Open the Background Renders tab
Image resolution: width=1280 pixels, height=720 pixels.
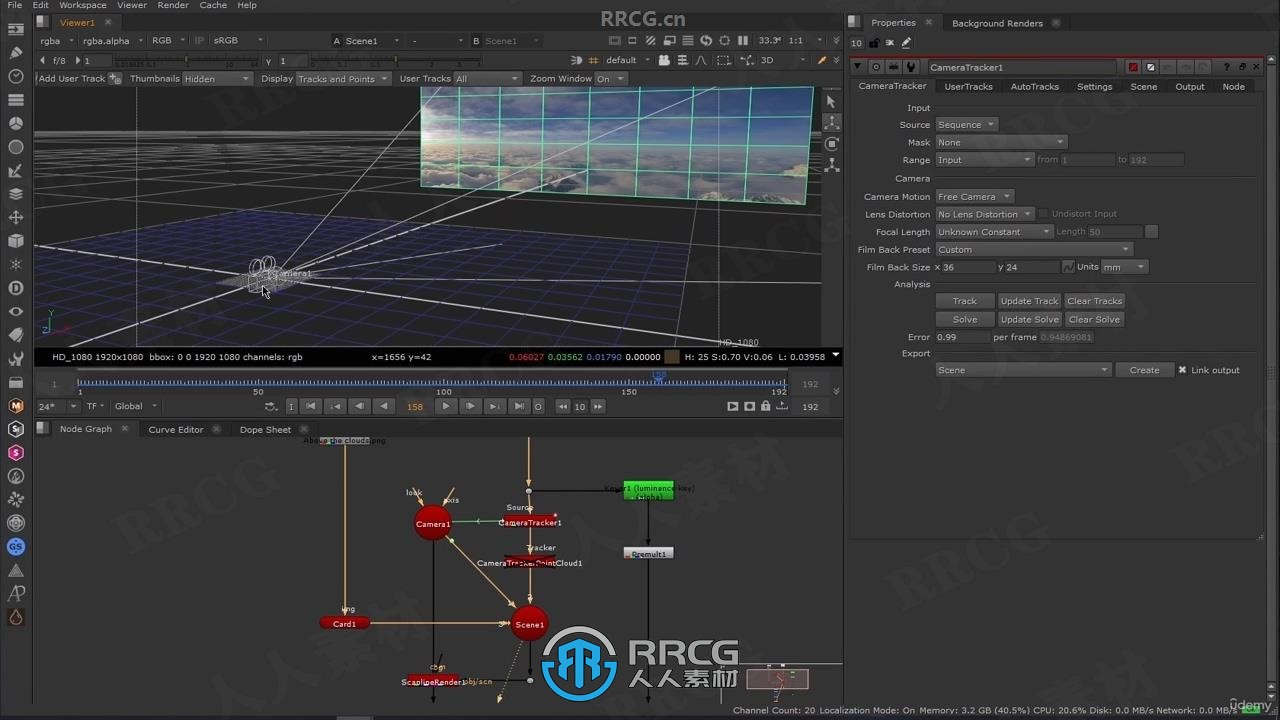pyautogui.click(x=997, y=23)
